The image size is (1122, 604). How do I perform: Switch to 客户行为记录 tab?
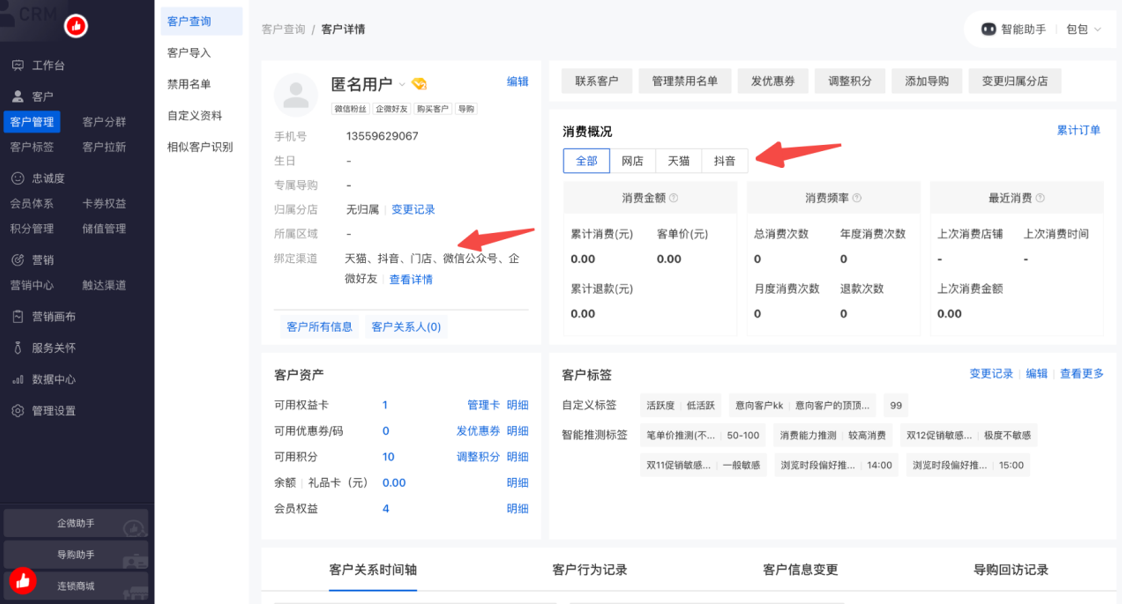pyautogui.click(x=589, y=570)
